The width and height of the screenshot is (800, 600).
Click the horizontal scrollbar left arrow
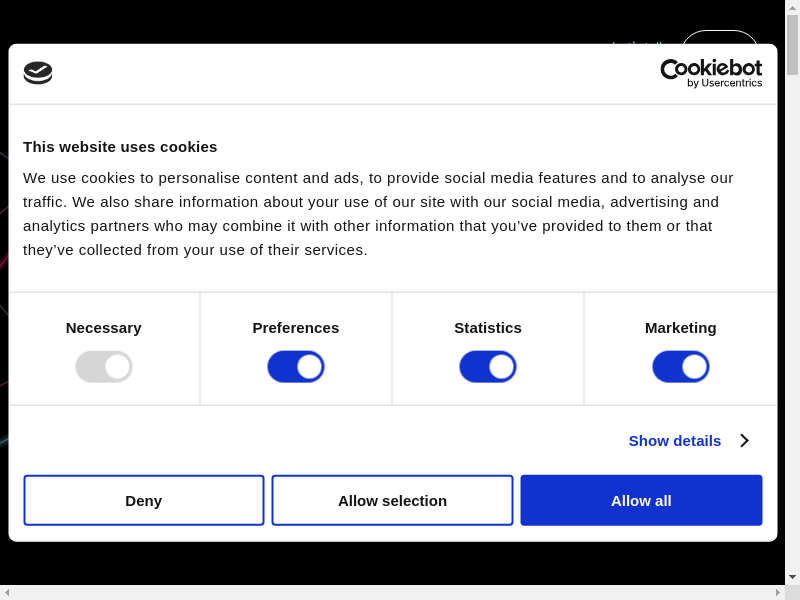pyautogui.click(x=7, y=592)
